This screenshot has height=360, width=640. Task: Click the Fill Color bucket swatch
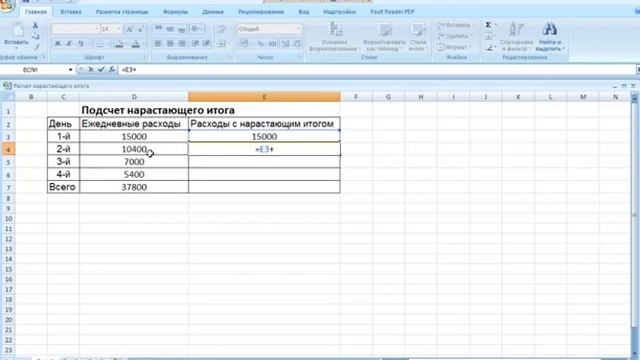[x=118, y=44]
